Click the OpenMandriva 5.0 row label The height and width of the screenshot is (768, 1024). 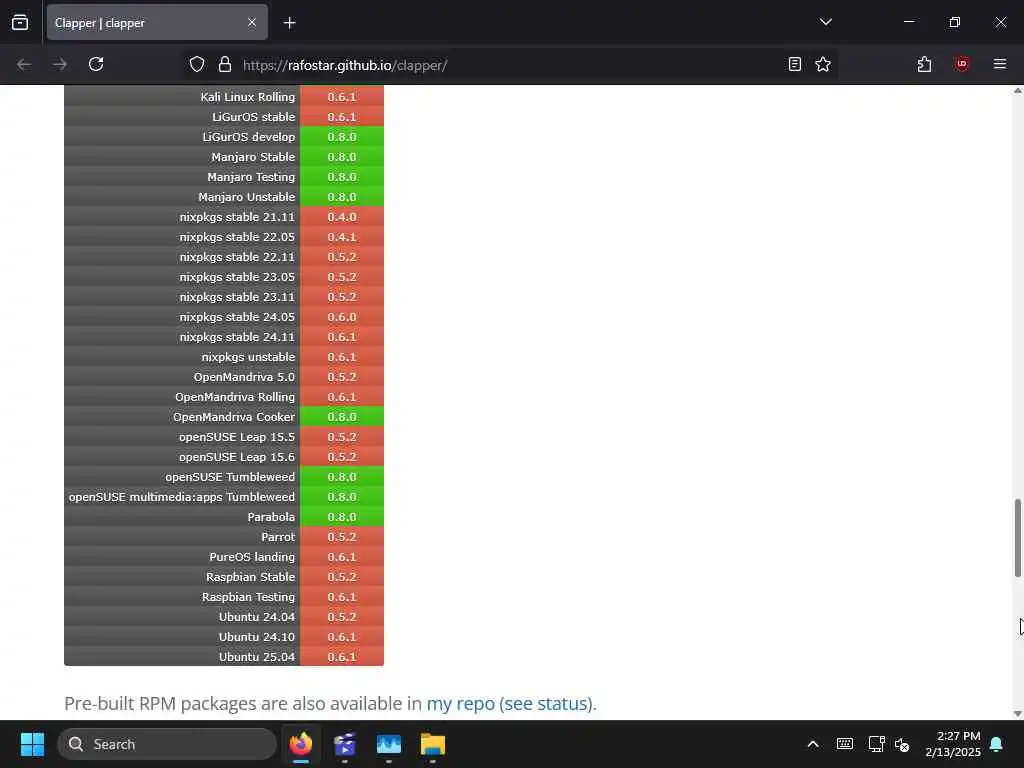point(244,377)
